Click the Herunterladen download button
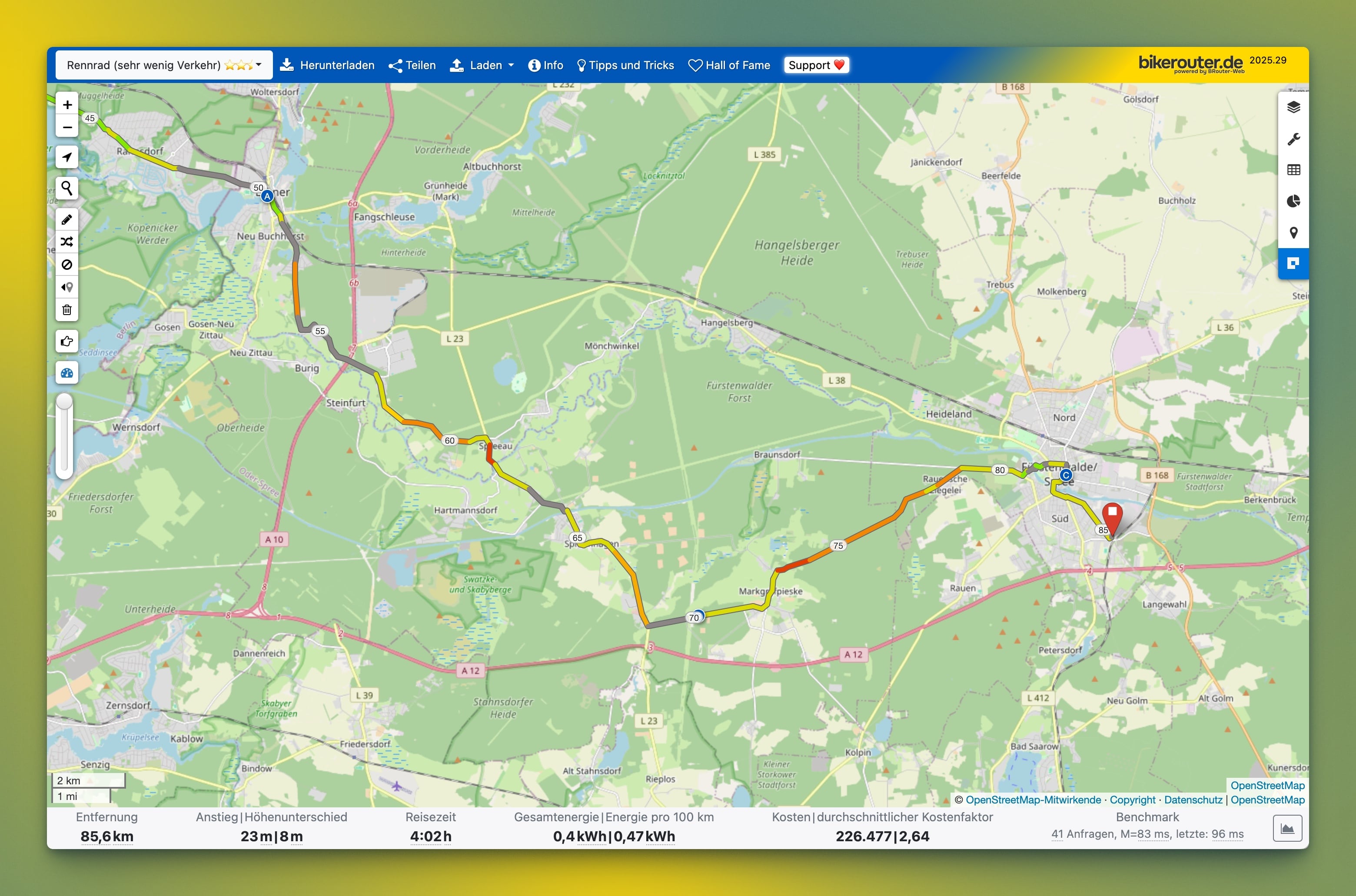This screenshot has width=1356, height=896. pyautogui.click(x=327, y=65)
